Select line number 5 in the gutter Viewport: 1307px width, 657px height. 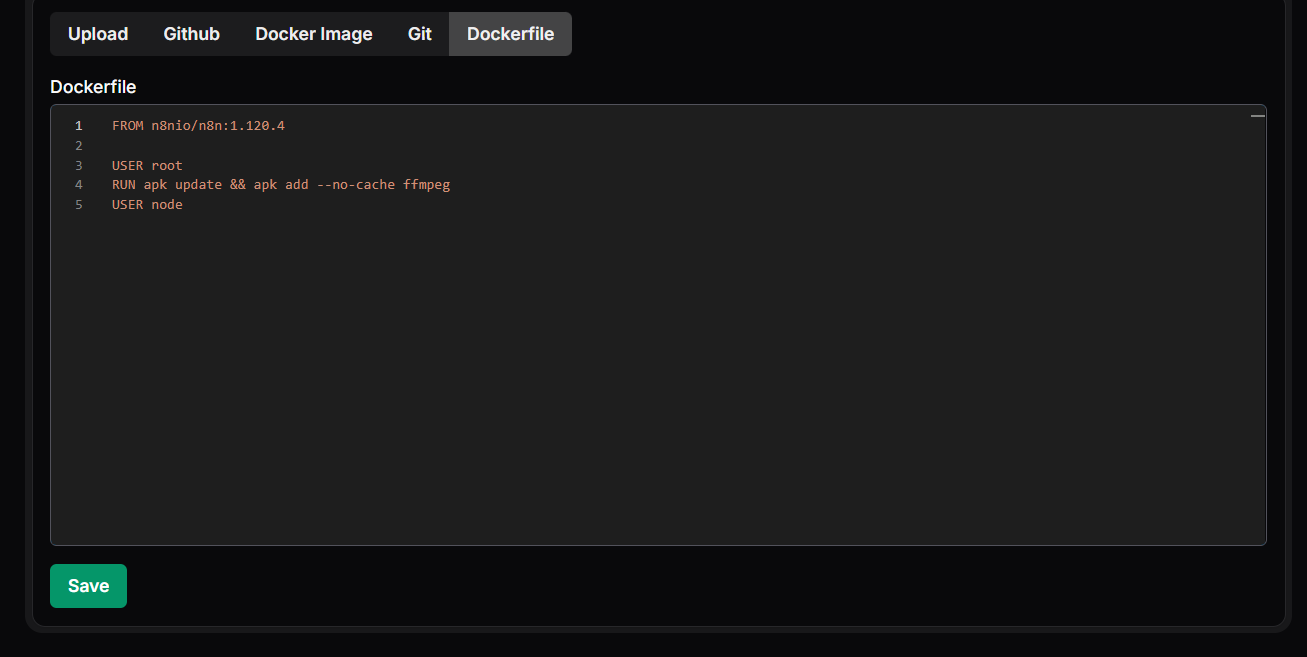pos(78,205)
